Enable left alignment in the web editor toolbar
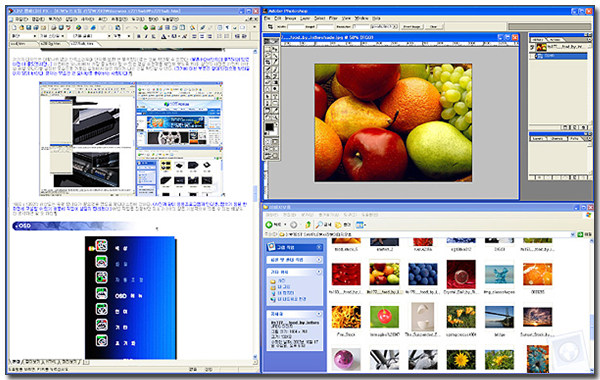 pos(194,36)
